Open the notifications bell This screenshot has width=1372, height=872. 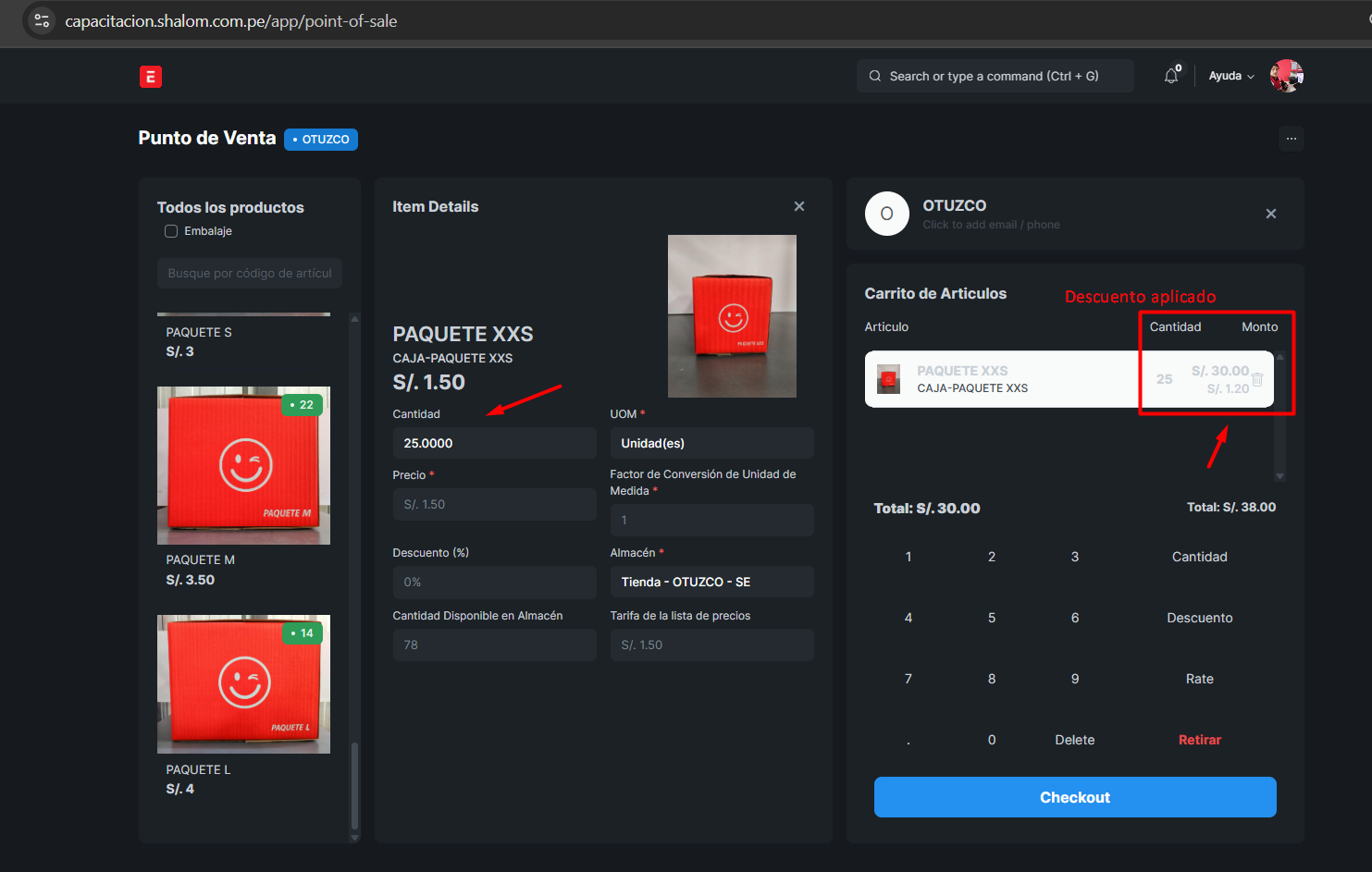coord(1171,76)
